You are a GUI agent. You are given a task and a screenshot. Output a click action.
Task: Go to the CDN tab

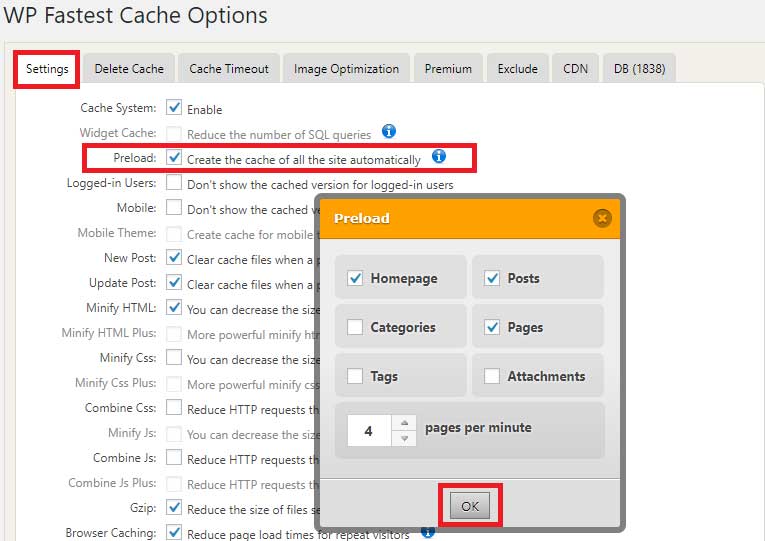point(575,69)
